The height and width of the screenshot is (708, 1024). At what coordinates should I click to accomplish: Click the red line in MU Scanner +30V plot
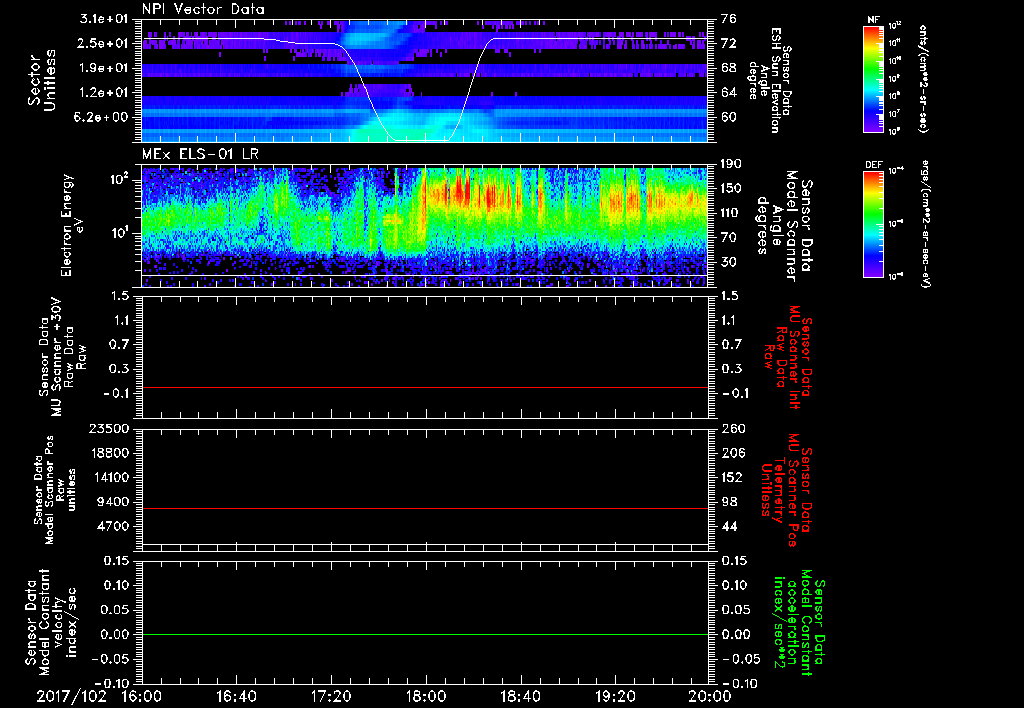coord(425,388)
